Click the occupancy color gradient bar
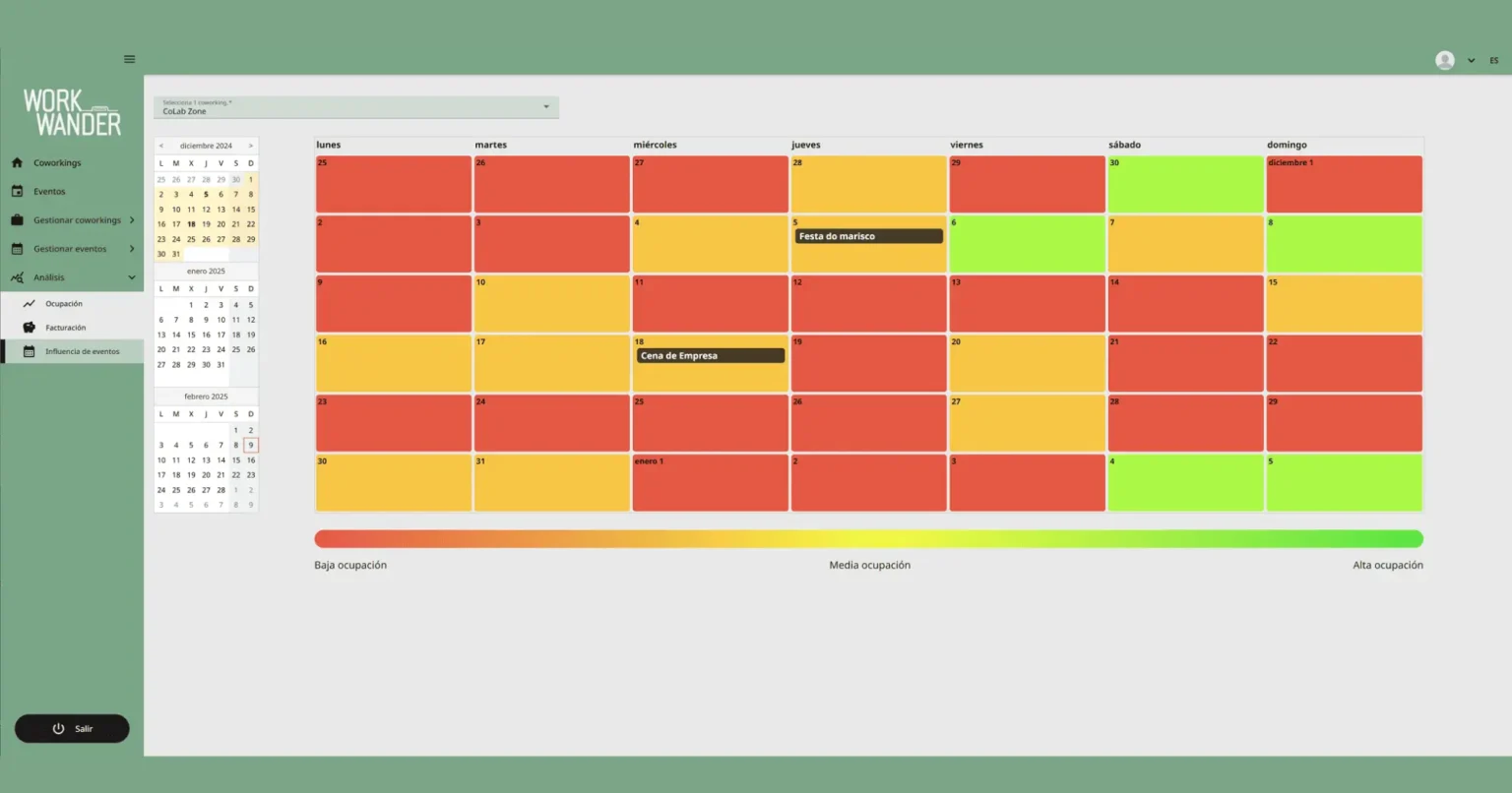The height and width of the screenshot is (793, 1512). coord(868,538)
